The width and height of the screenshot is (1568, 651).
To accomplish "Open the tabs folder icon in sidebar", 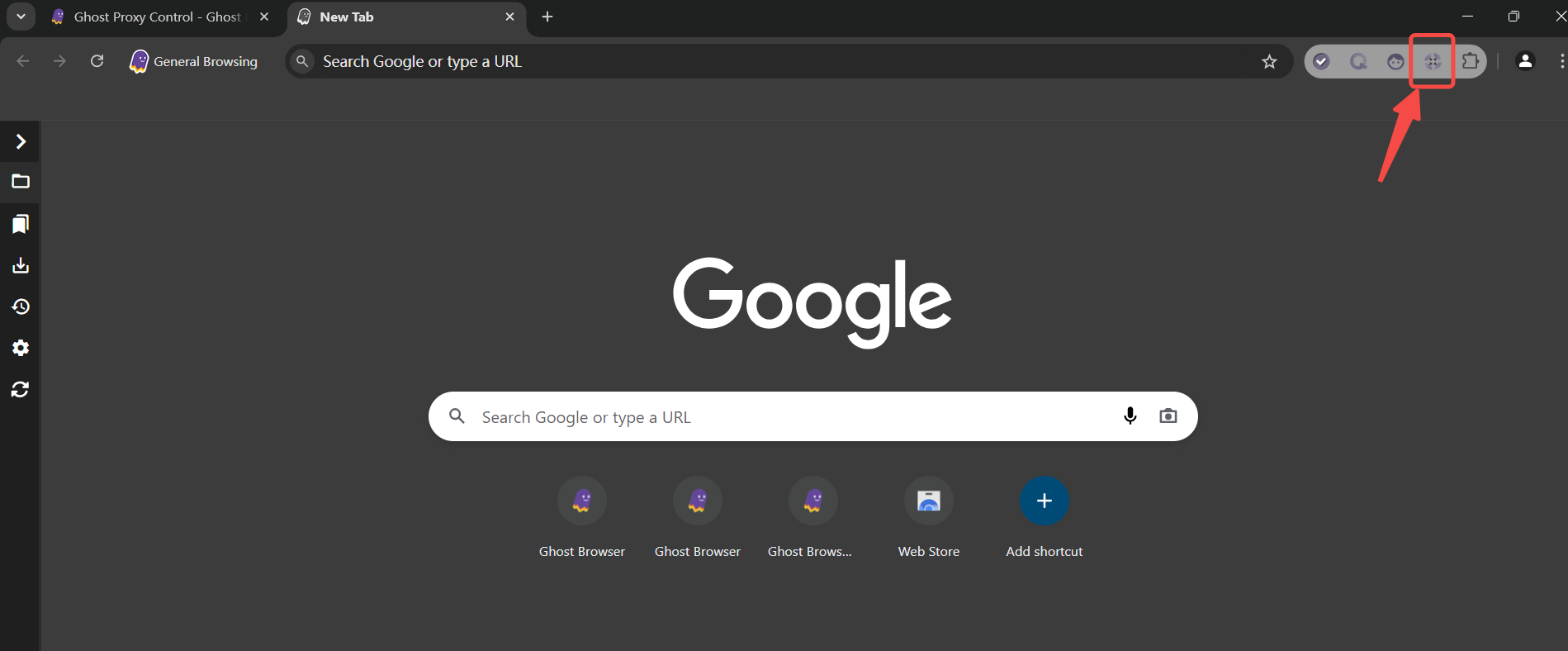I will point(21,182).
